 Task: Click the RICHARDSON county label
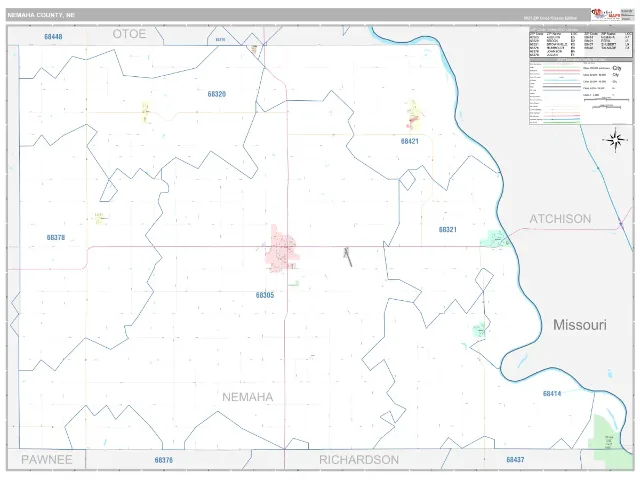pyautogui.click(x=359, y=460)
